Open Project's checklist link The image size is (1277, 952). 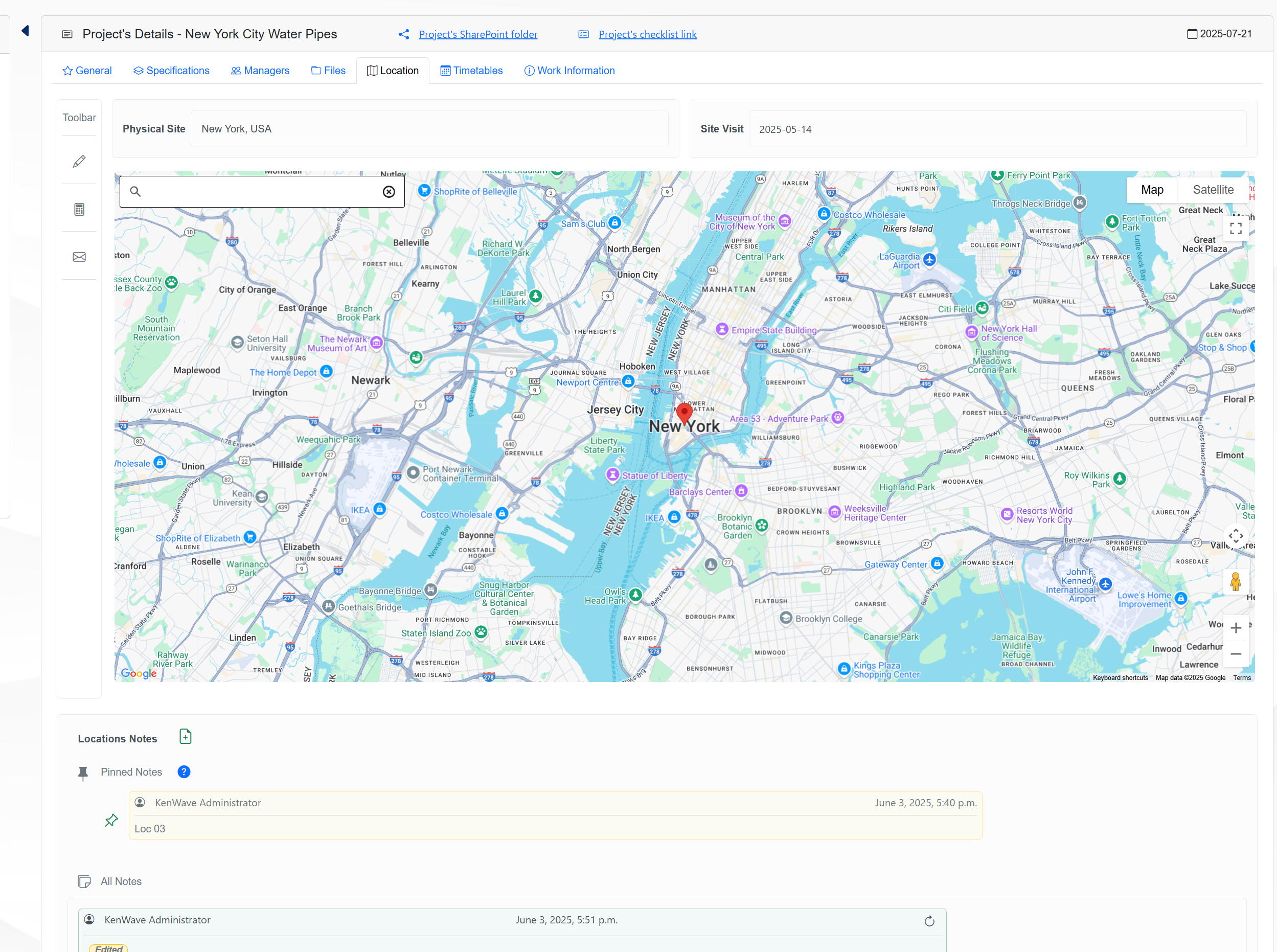pyautogui.click(x=647, y=34)
